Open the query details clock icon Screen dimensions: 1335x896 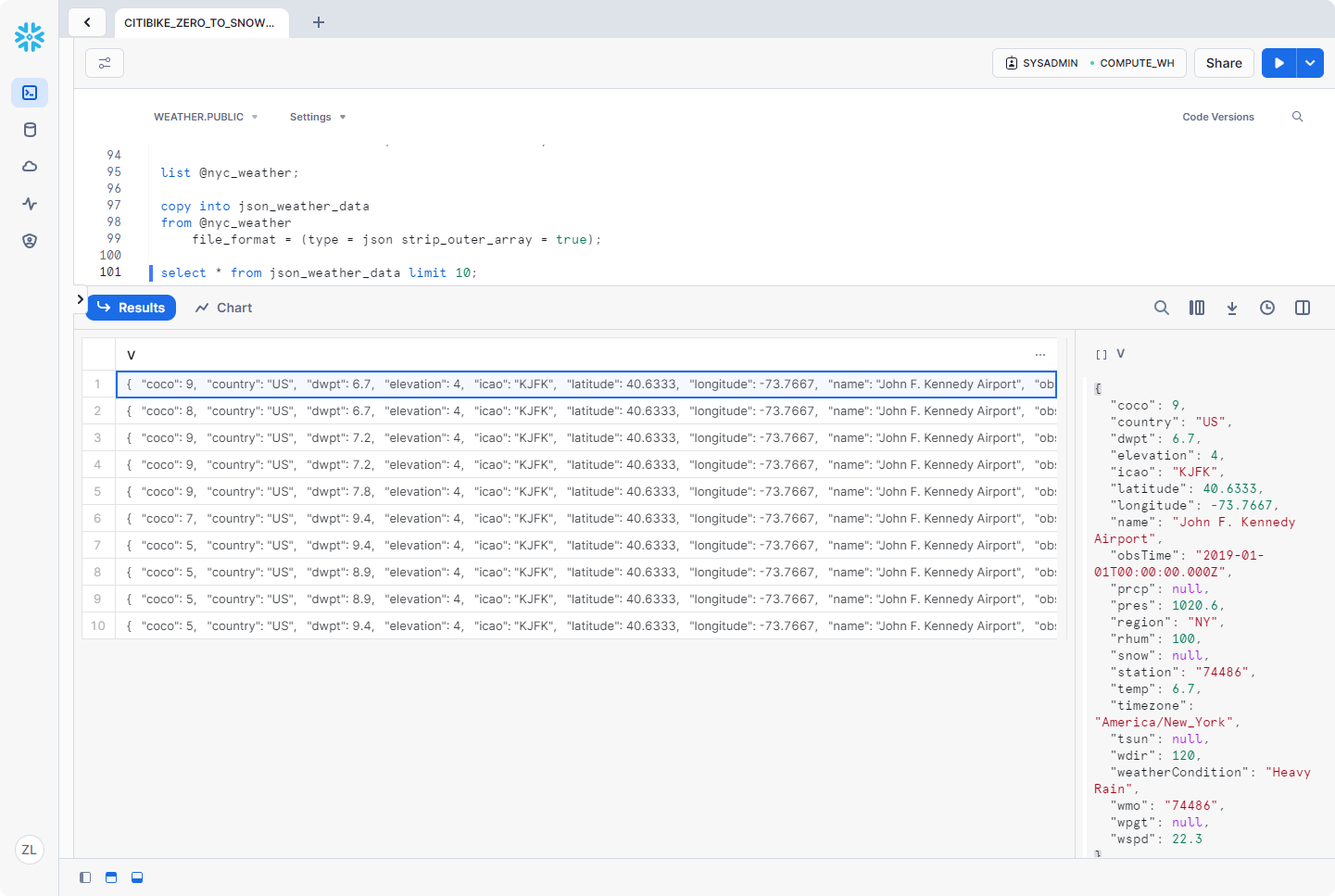coord(1267,308)
